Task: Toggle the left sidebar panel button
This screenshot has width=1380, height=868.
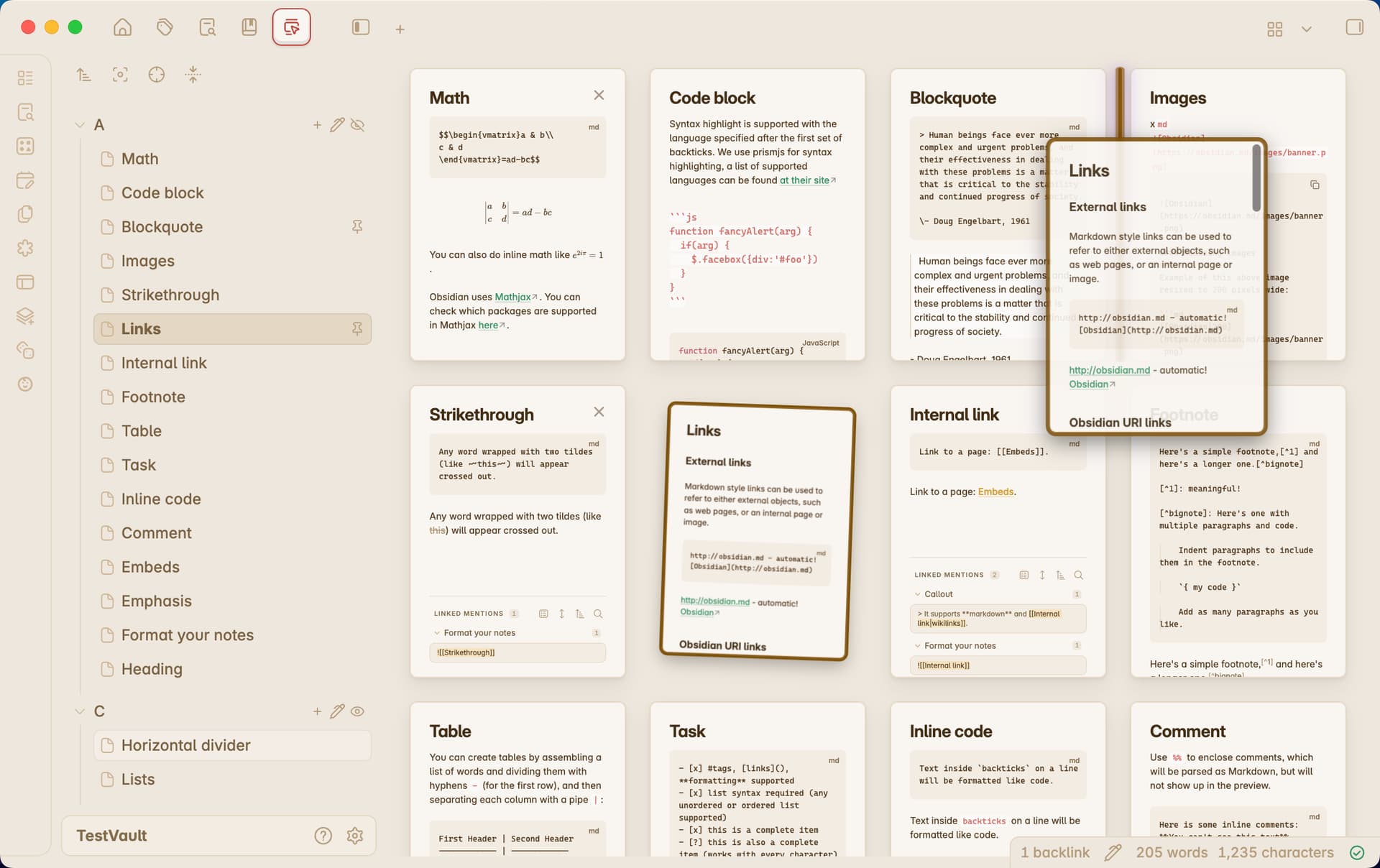Action: coord(360,28)
